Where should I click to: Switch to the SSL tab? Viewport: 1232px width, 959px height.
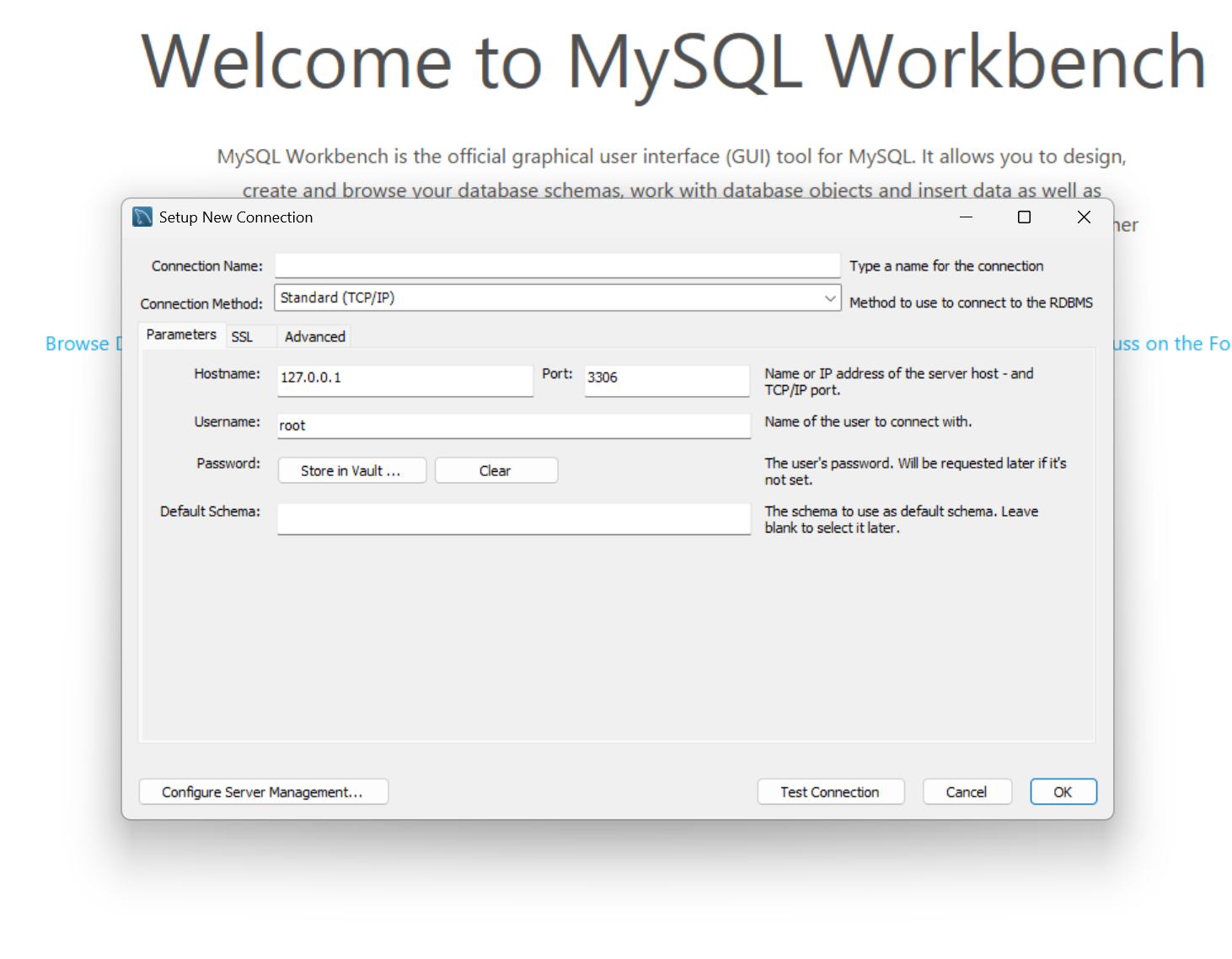click(242, 335)
